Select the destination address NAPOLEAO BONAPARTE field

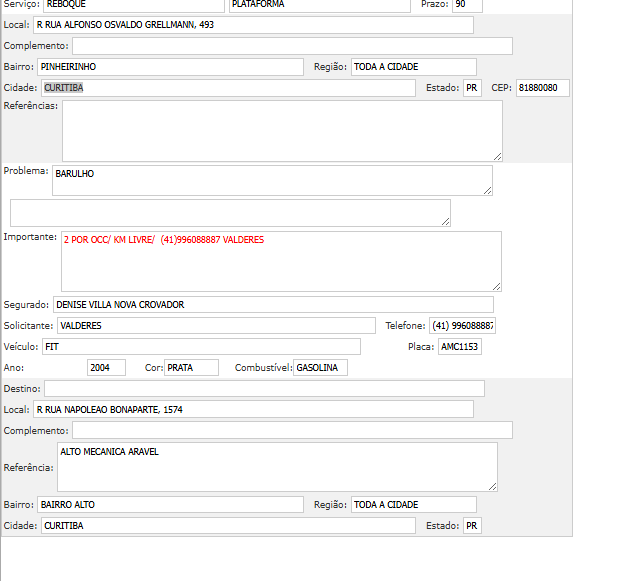point(252,409)
